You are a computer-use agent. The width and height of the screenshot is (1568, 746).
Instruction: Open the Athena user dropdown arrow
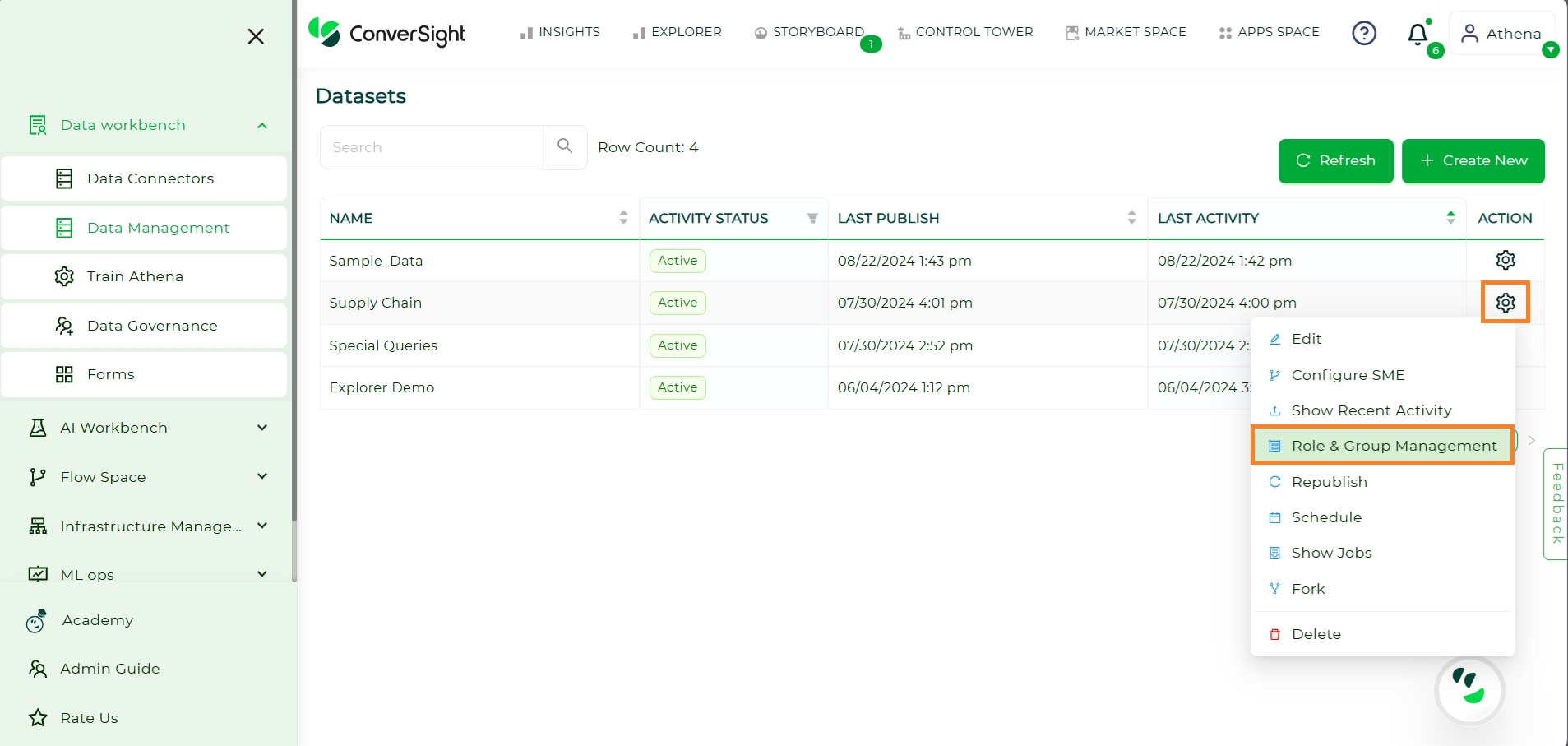tap(1551, 49)
